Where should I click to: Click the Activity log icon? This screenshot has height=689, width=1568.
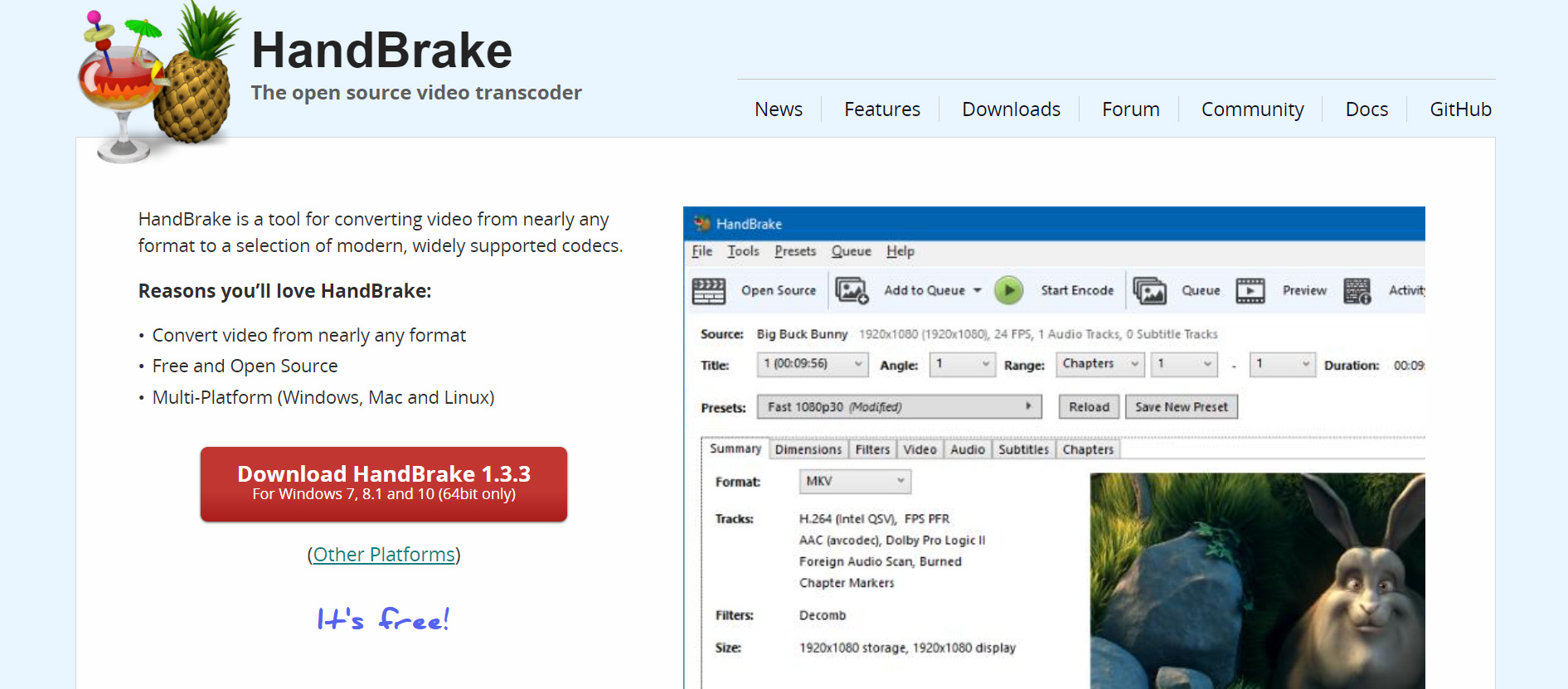1357,291
